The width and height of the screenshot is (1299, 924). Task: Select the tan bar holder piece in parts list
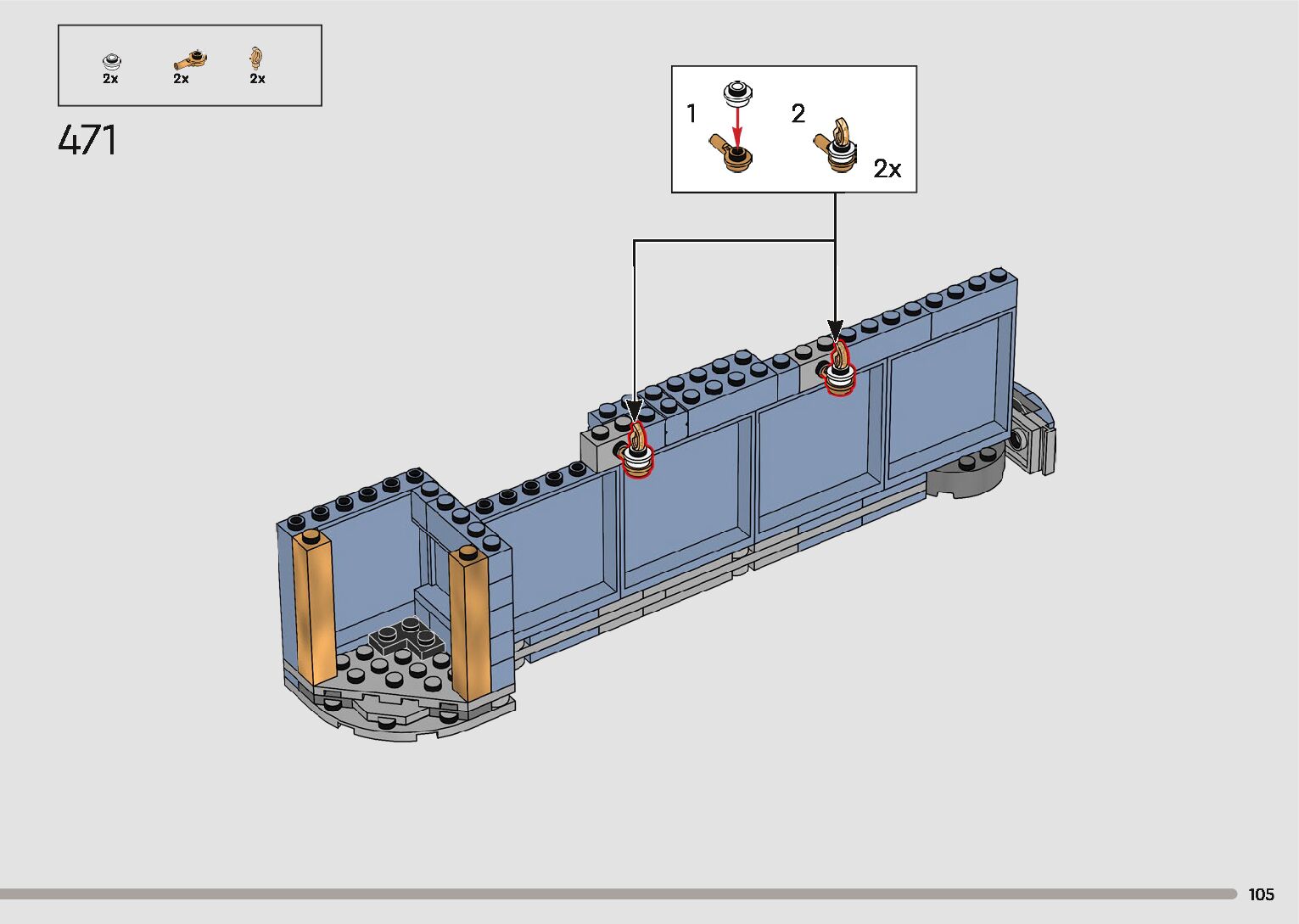190,60
